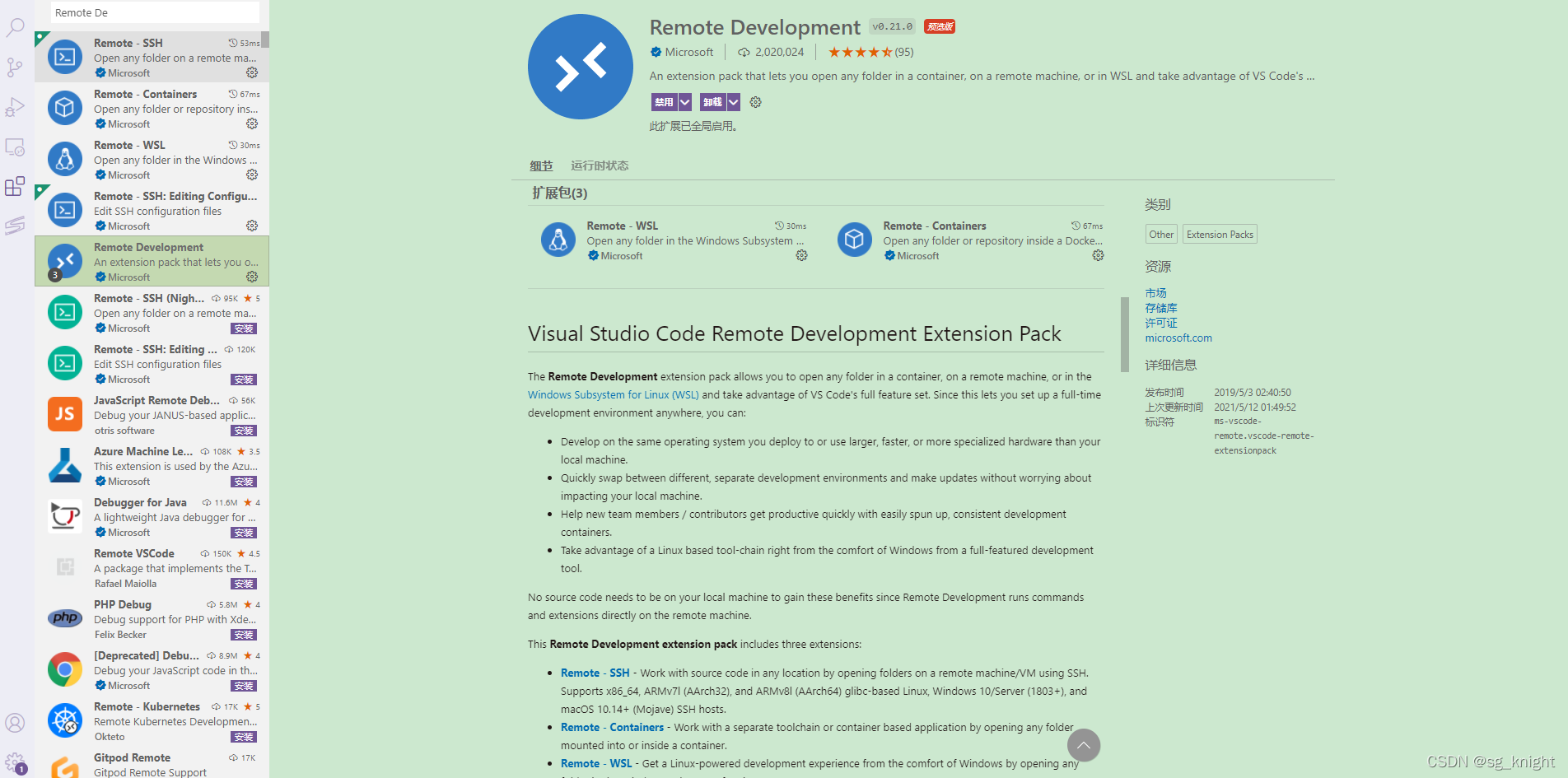Open the Remote - SSH link in readme
The height and width of the screenshot is (778, 1568).
tap(595, 673)
